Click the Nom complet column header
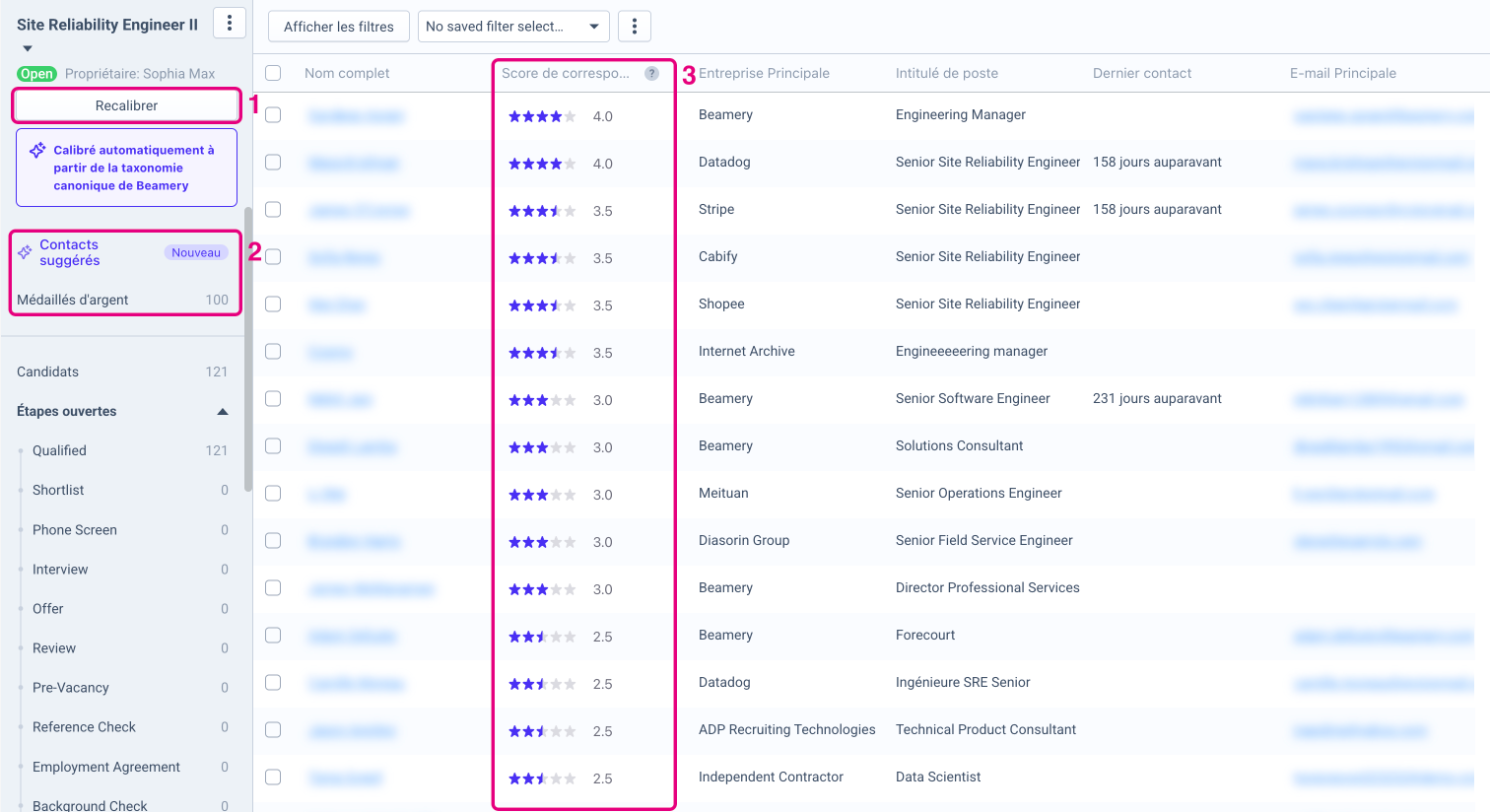 [x=347, y=73]
